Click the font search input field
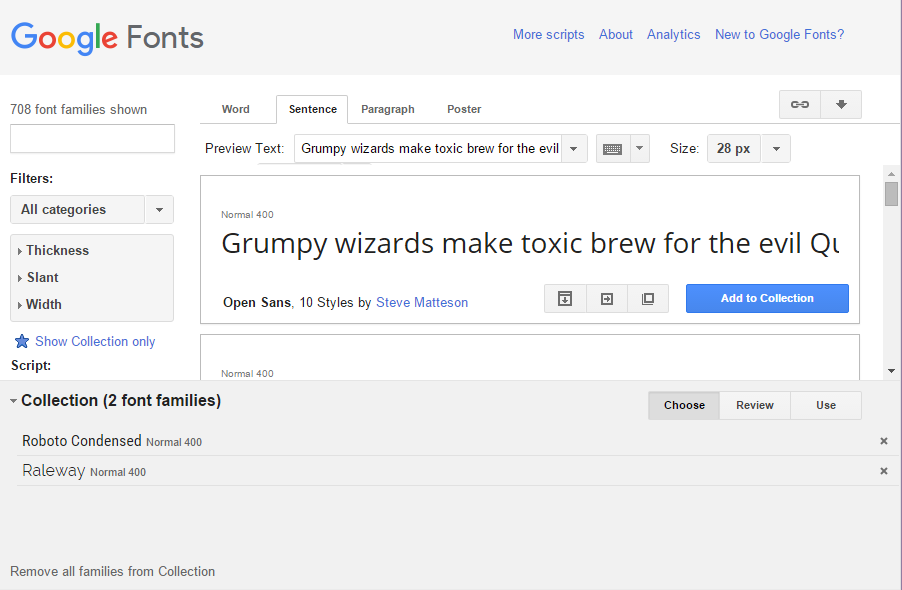This screenshot has width=902, height=590. 92,139
